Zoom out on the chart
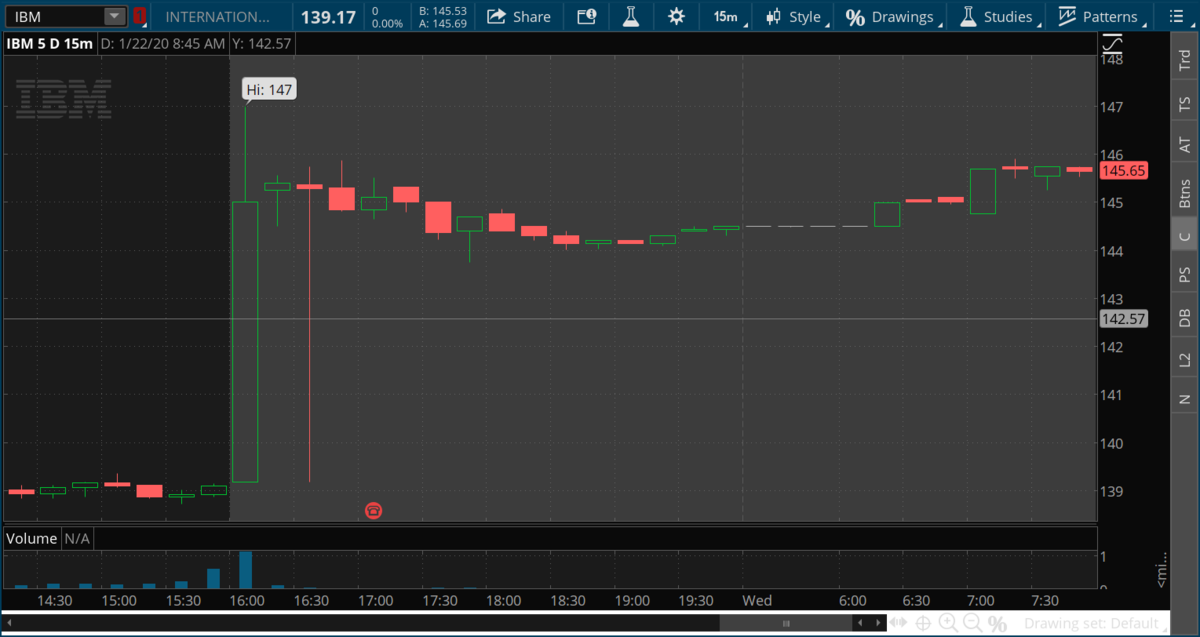The image size is (1200, 637). (972, 623)
